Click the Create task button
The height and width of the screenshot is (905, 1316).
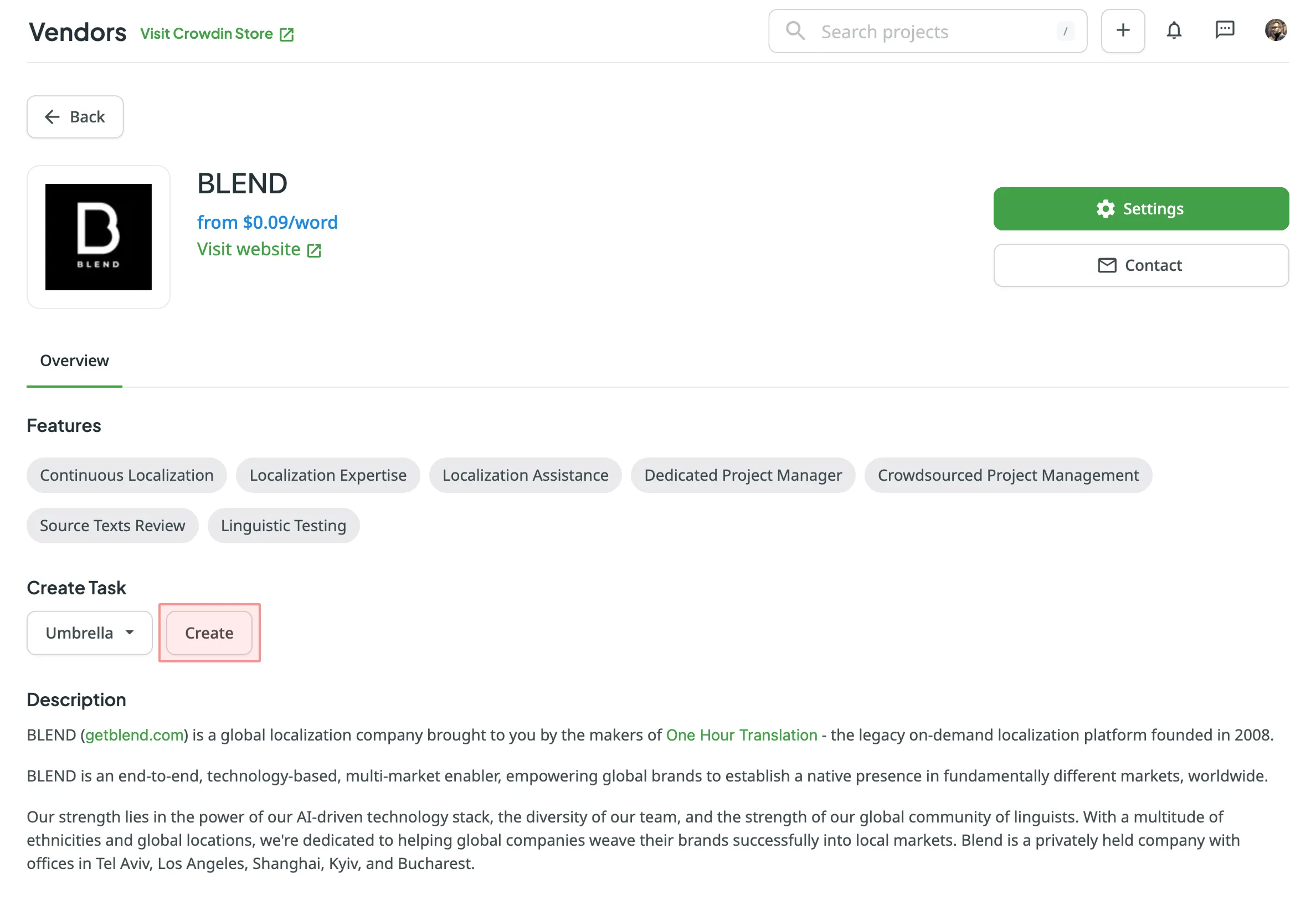[209, 633]
